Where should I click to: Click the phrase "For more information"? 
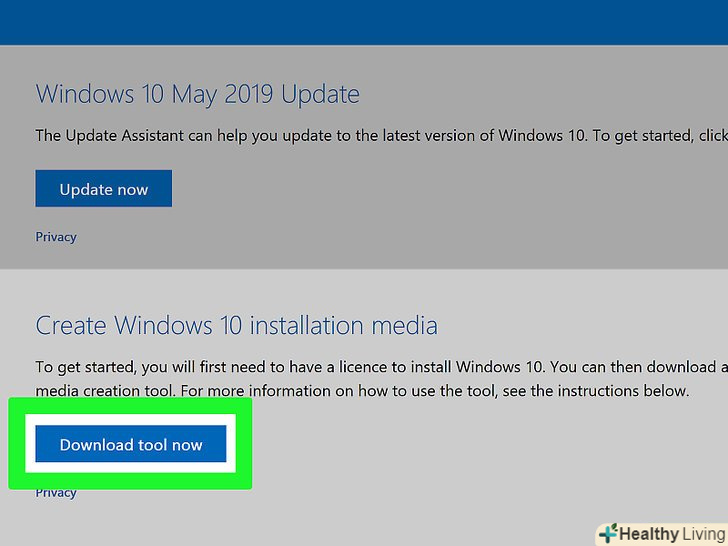(x=264, y=390)
